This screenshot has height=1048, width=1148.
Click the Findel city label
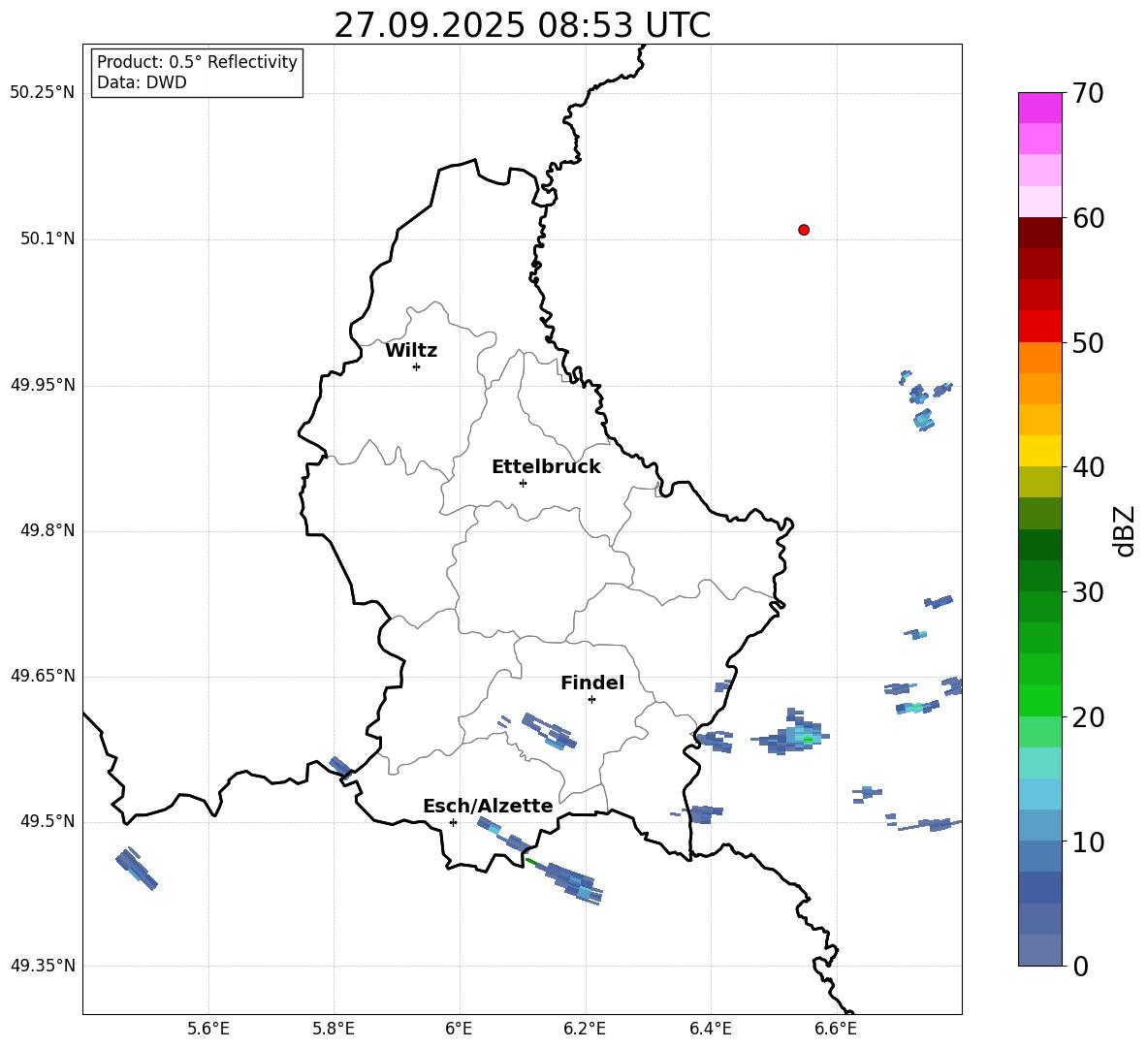click(592, 683)
